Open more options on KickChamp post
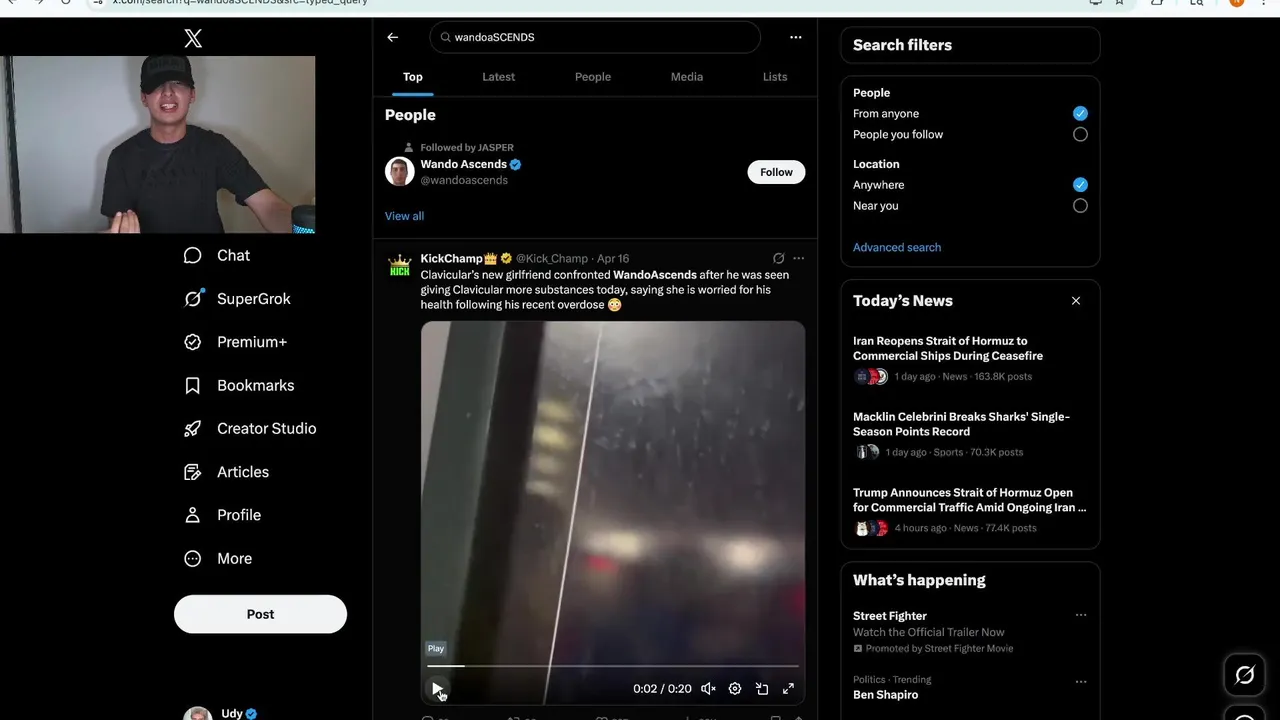The width and height of the screenshot is (1280, 720). (x=798, y=258)
